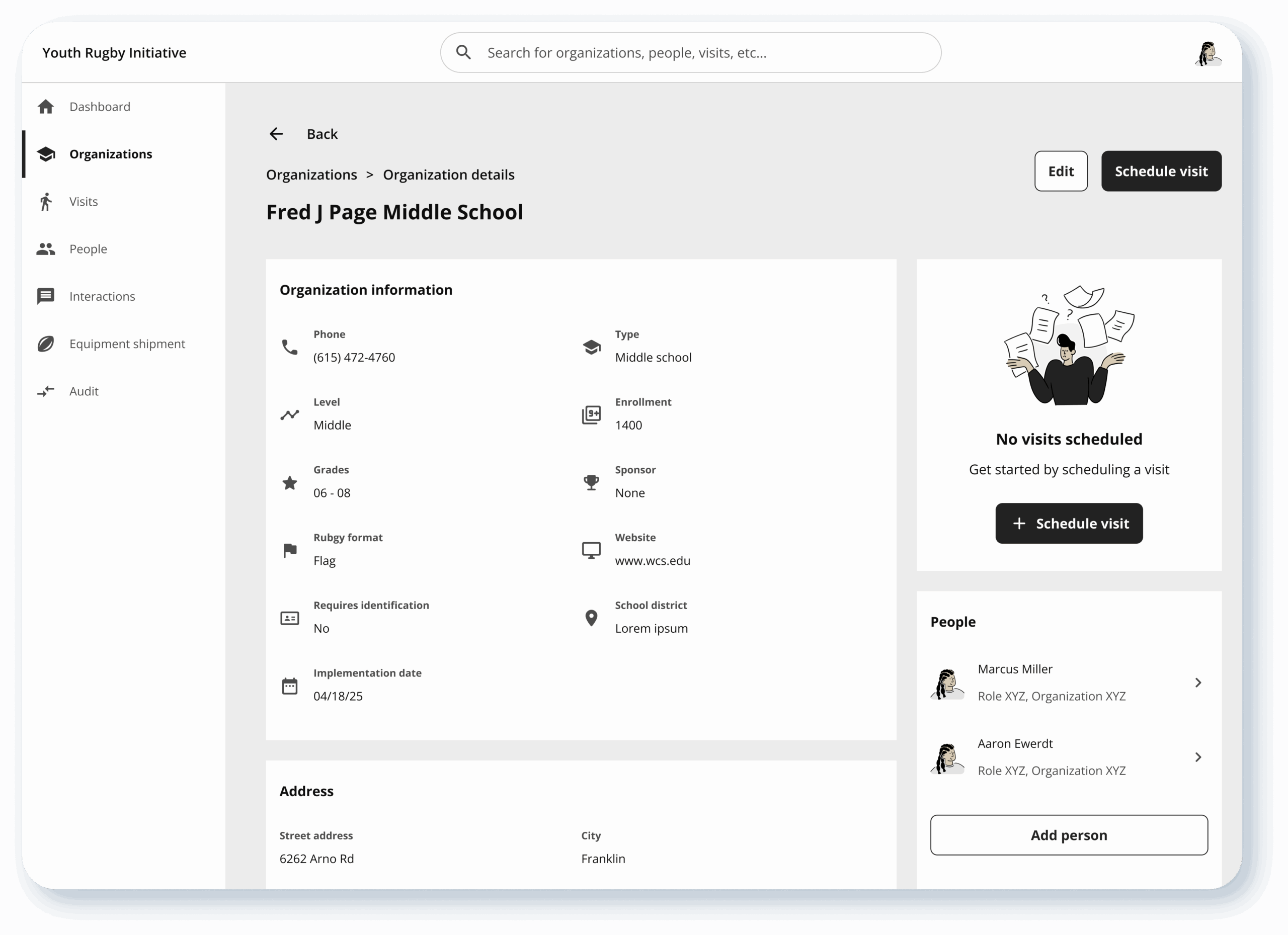The height and width of the screenshot is (935, 1288).
Task: Open user profile avatar at top right
Action: (x=1207, y=54)
